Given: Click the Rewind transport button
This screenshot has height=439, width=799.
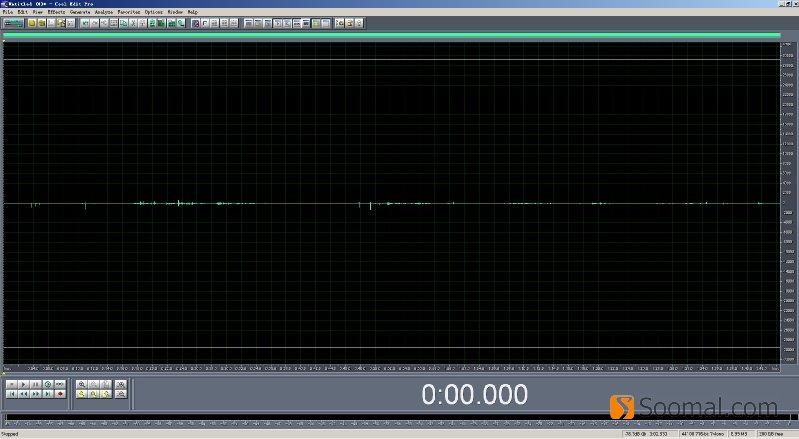Looking at the screenshot, I should pos(23,394).
